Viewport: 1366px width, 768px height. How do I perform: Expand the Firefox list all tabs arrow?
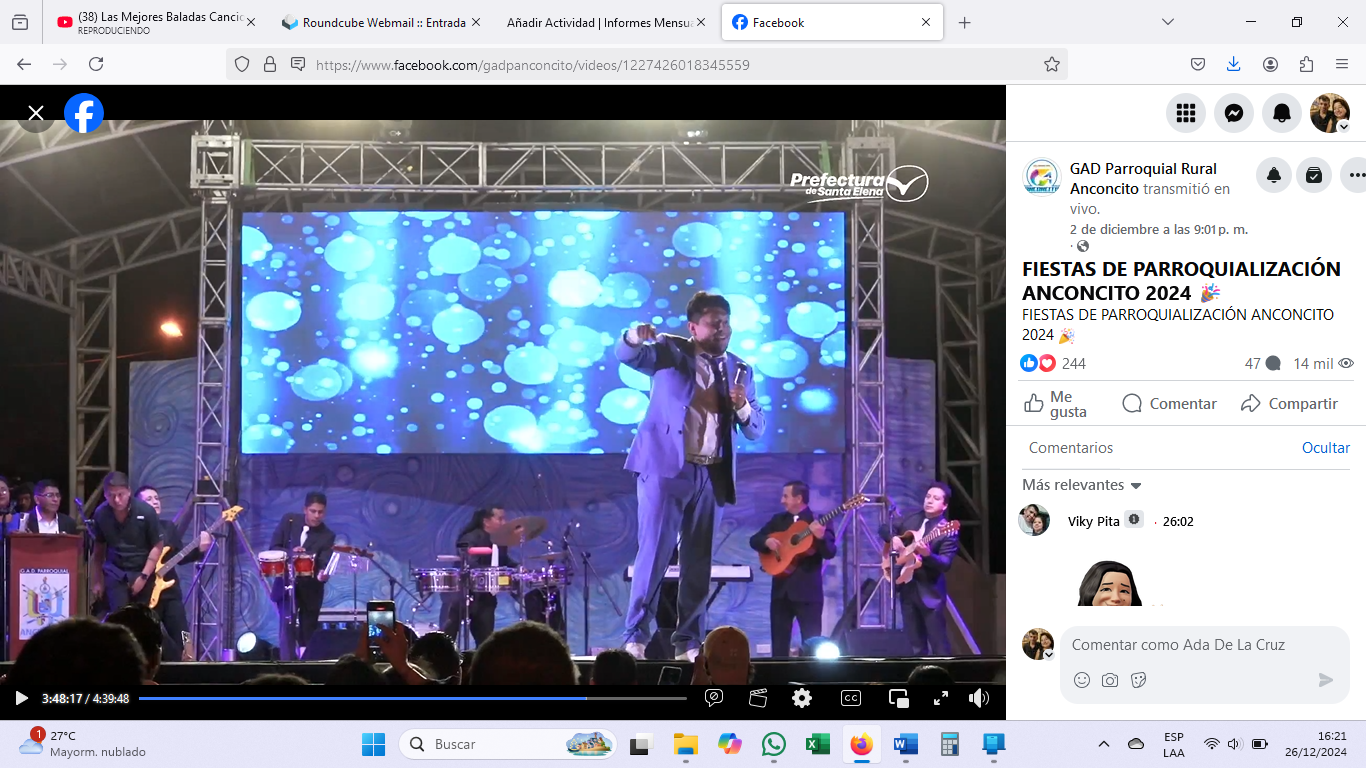[1168, 22]
